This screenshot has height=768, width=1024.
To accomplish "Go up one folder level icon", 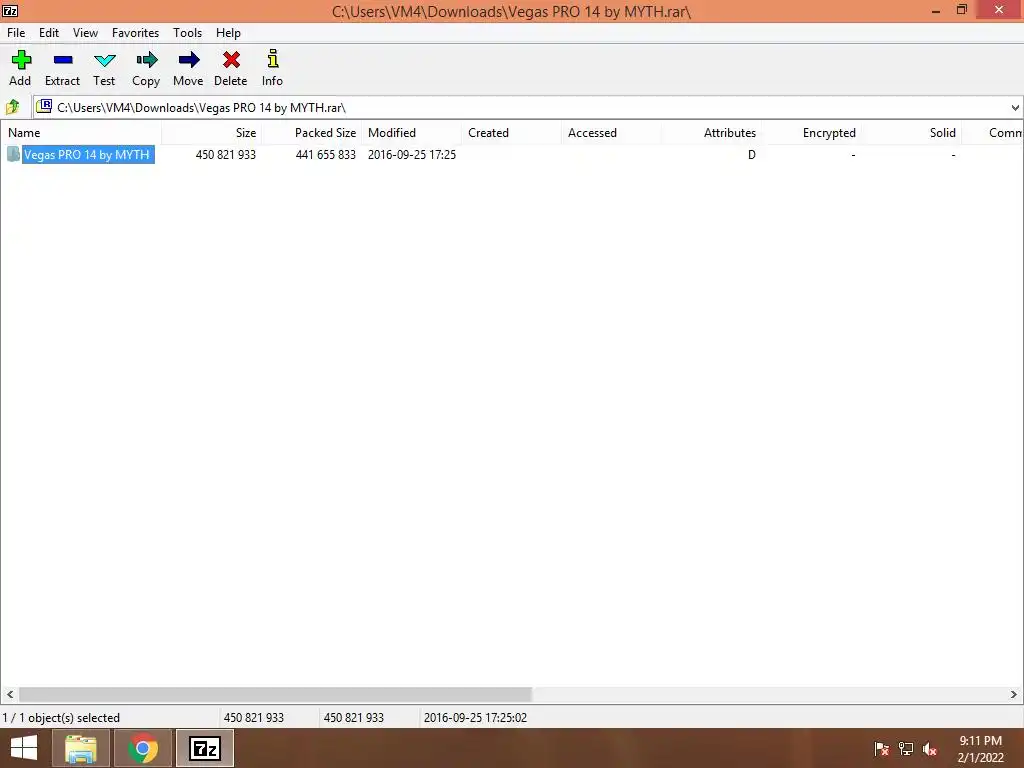I will [x=12, y=106].
